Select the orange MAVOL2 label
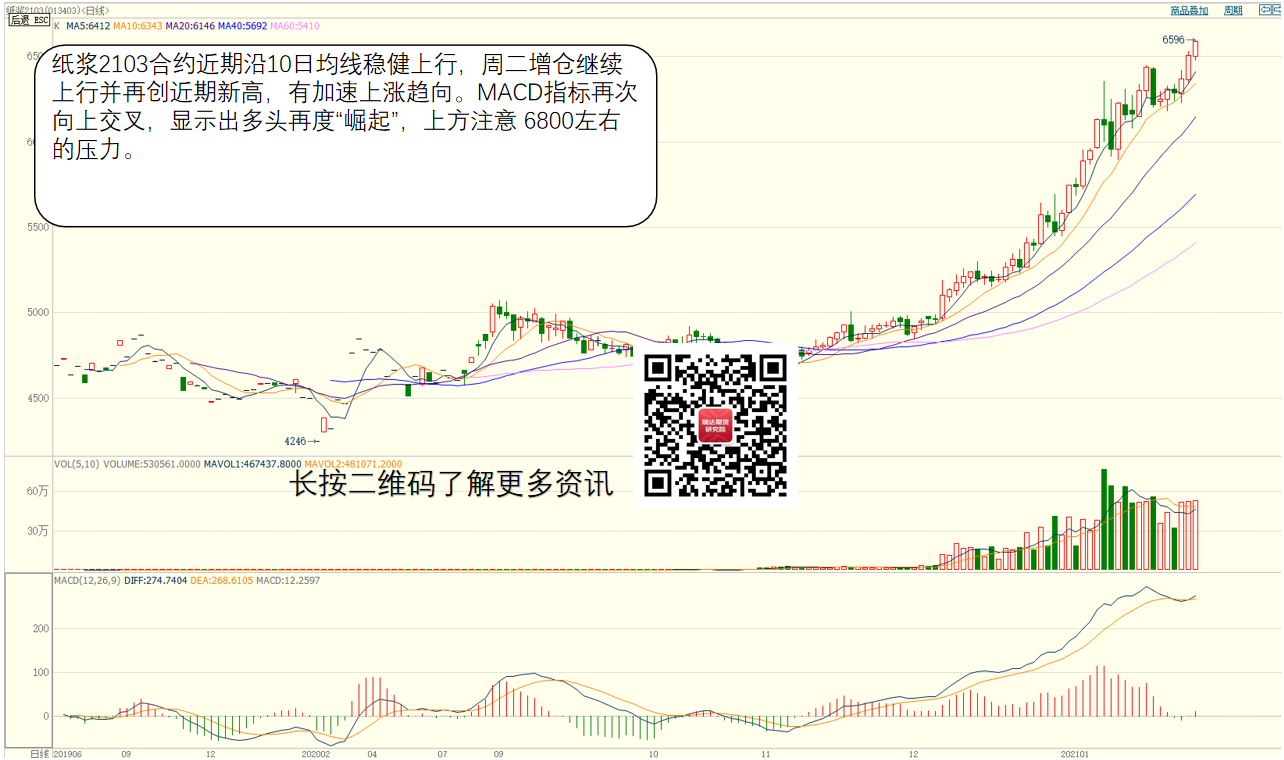Screen dimensions: 1284x760 click(x=353, y=464)
